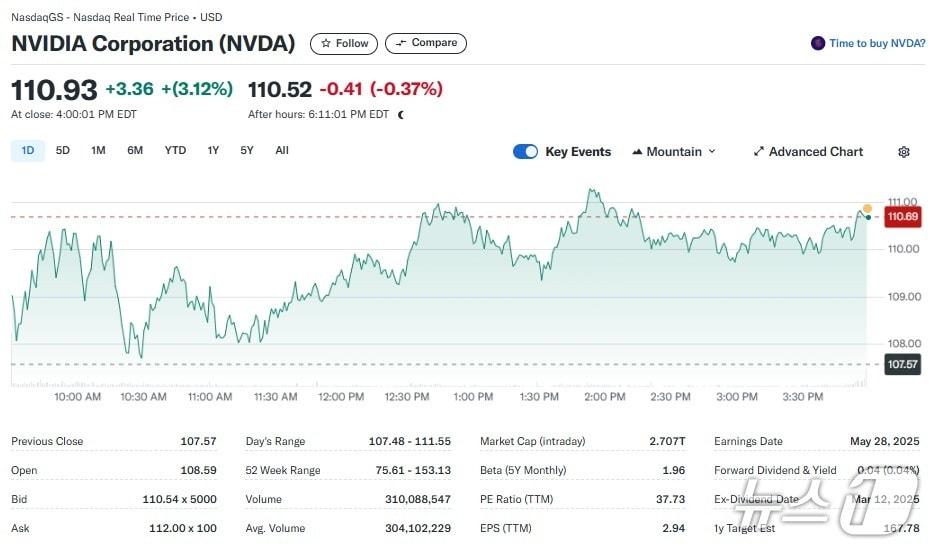Viewport: 932px width, 549px height.
Task: Click the star icon on Follow
Action: [x=326, y=44]
